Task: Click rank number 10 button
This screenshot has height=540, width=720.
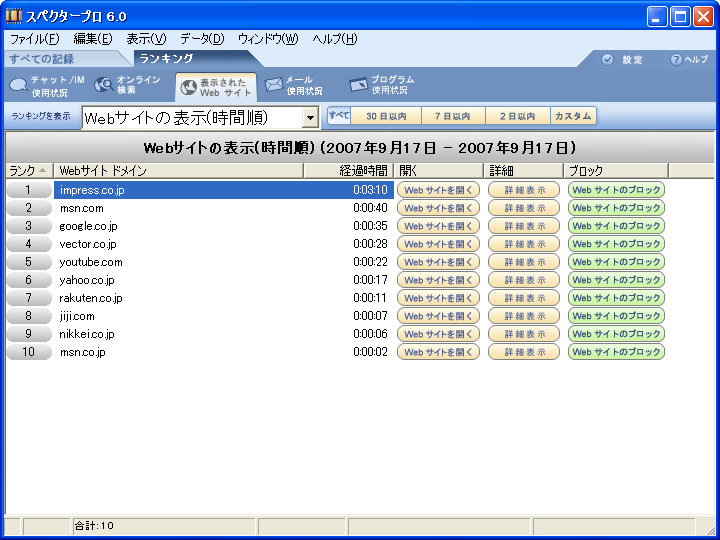Action: 29,352
